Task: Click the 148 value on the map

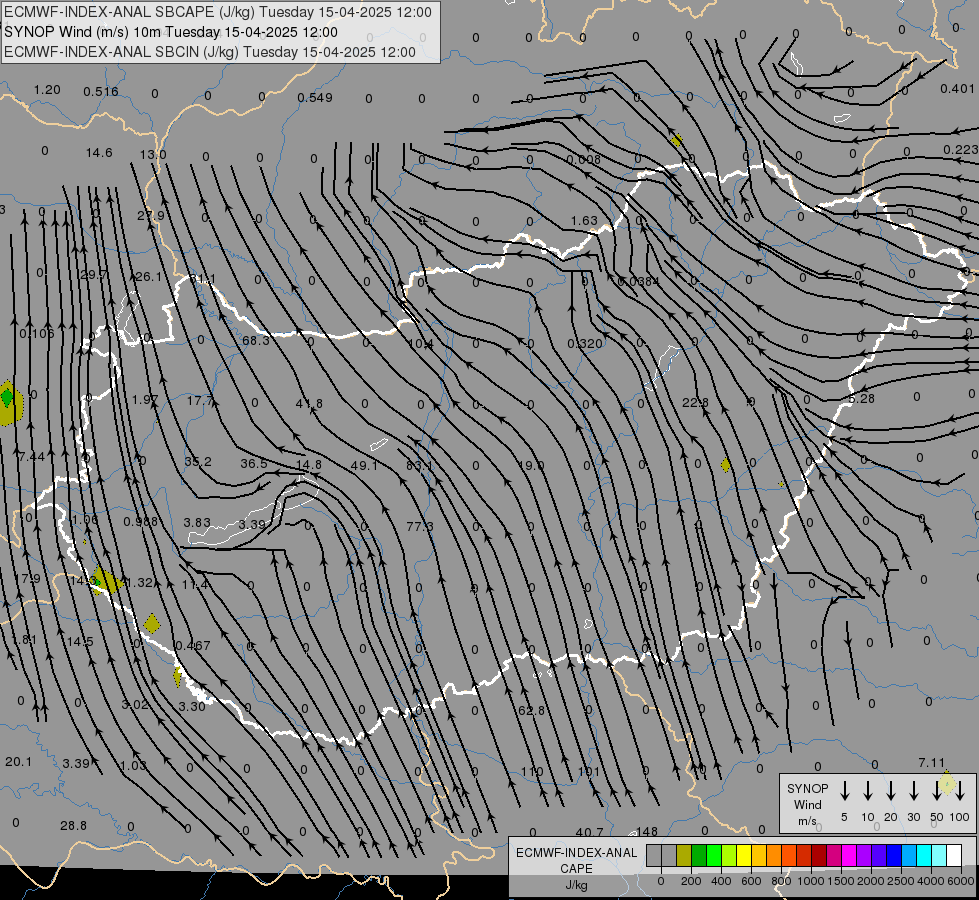Action: coord(647,831)
